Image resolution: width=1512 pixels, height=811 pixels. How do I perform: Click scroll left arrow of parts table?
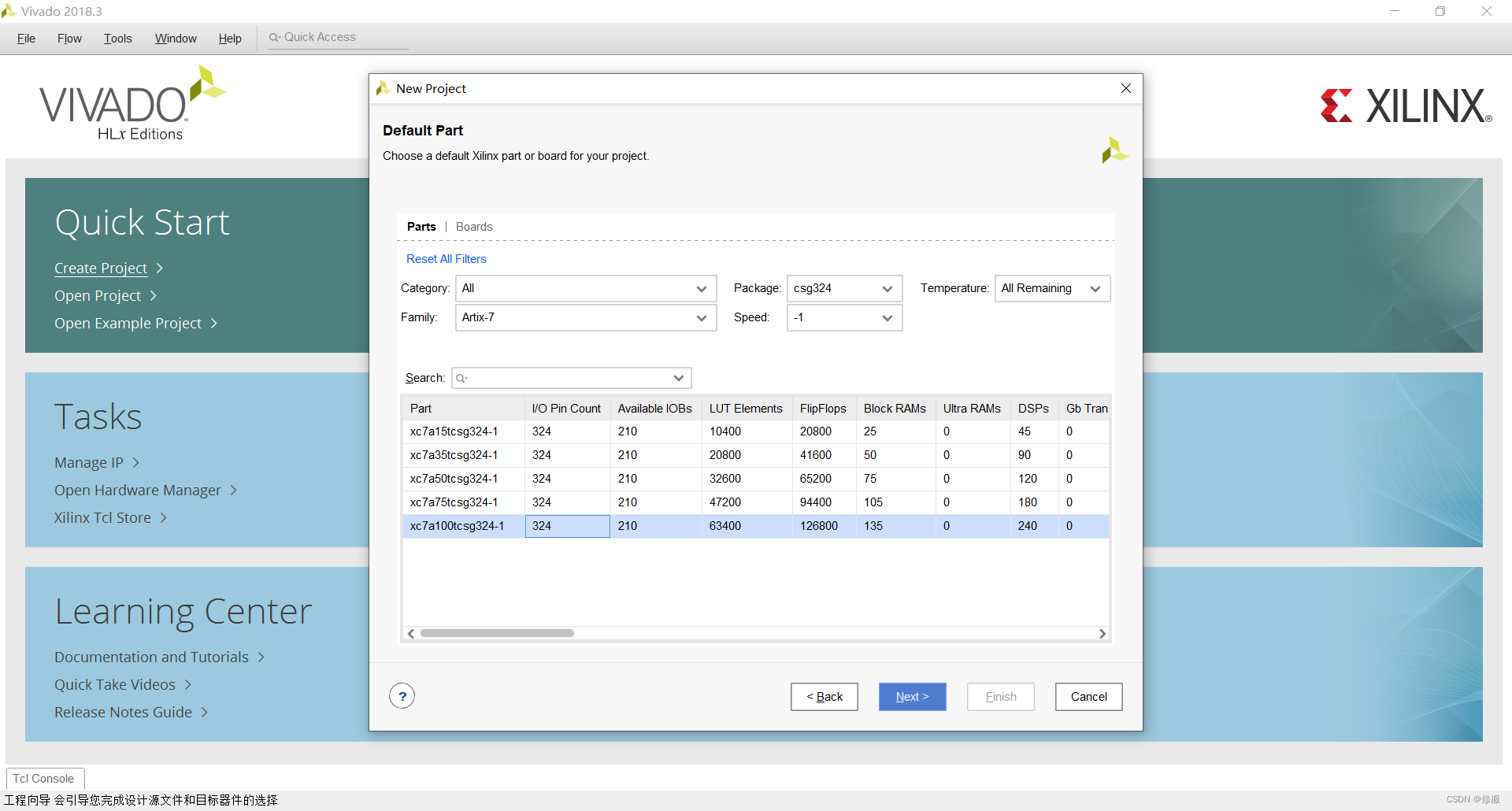[411, 634]
